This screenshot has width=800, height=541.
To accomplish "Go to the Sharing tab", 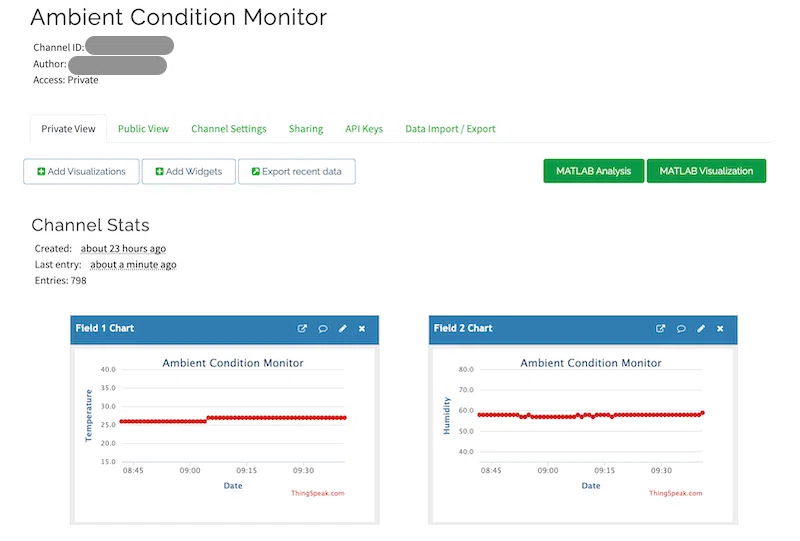I will 306,129.
